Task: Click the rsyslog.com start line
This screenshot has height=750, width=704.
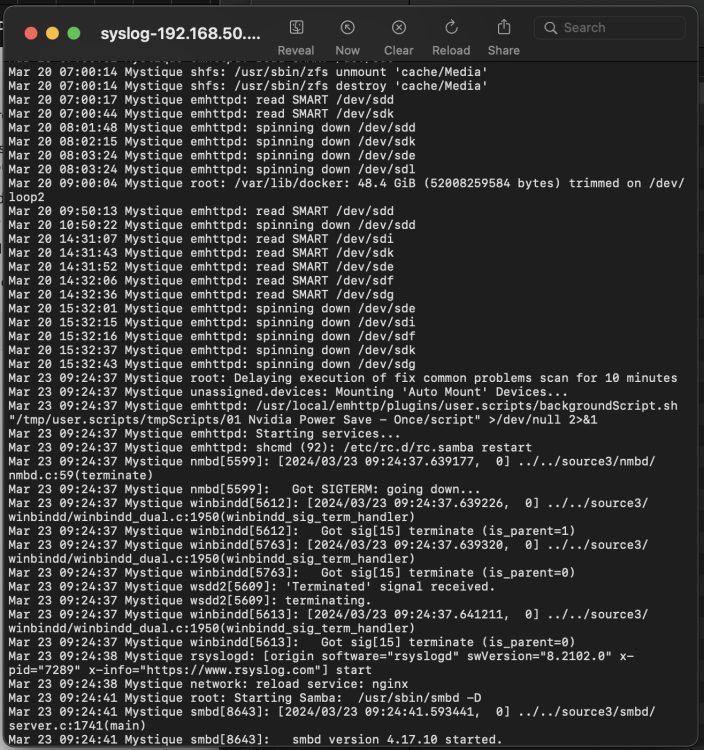Action: pos(190,670)
